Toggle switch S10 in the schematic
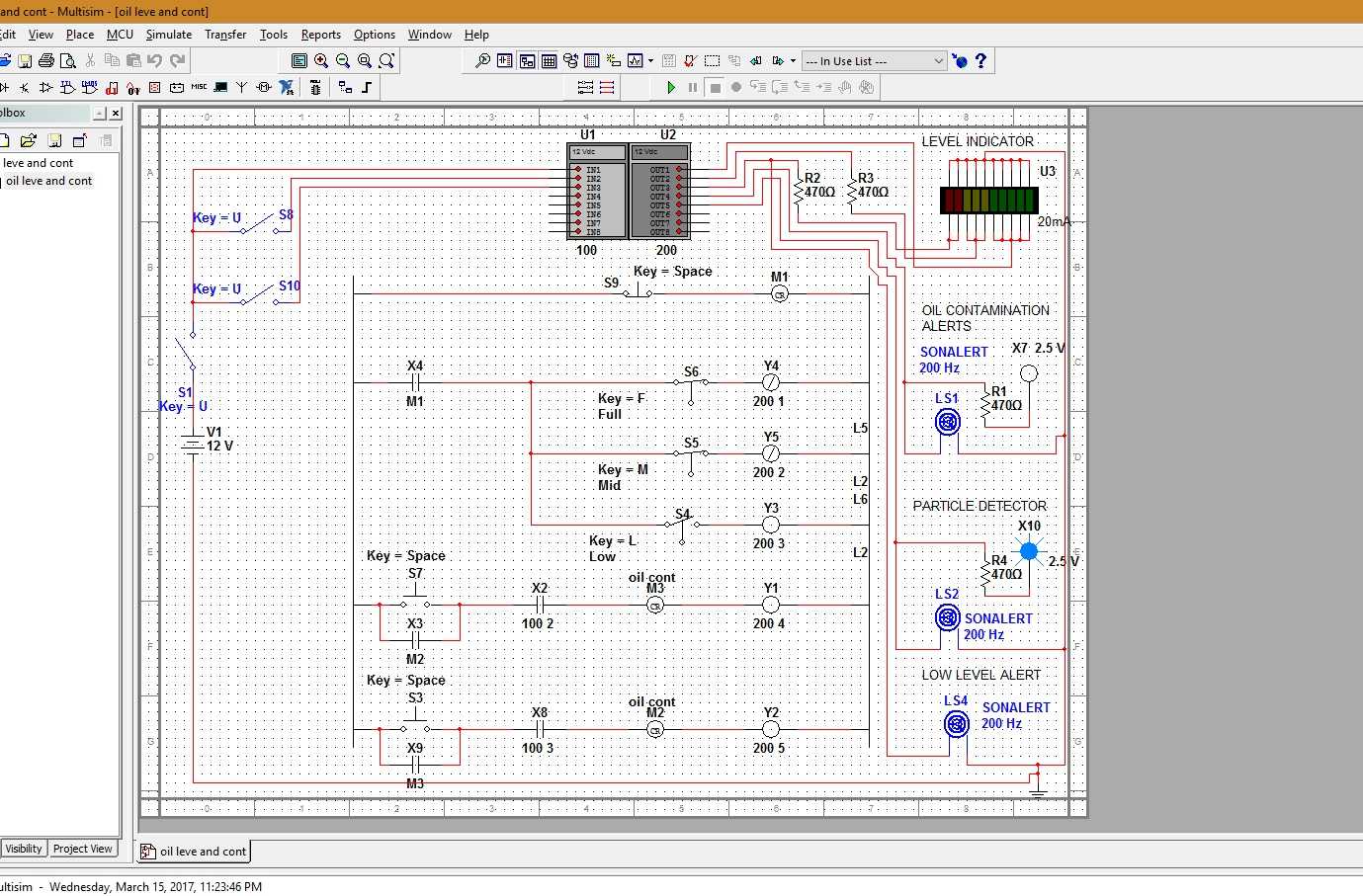 261,294
